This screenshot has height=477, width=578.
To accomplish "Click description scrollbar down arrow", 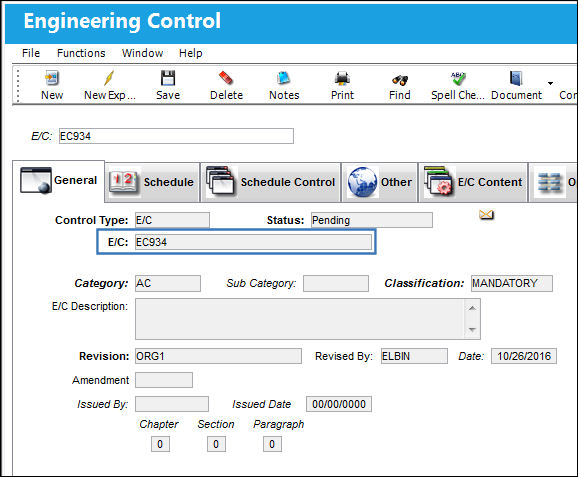I will tap(472, 330).
